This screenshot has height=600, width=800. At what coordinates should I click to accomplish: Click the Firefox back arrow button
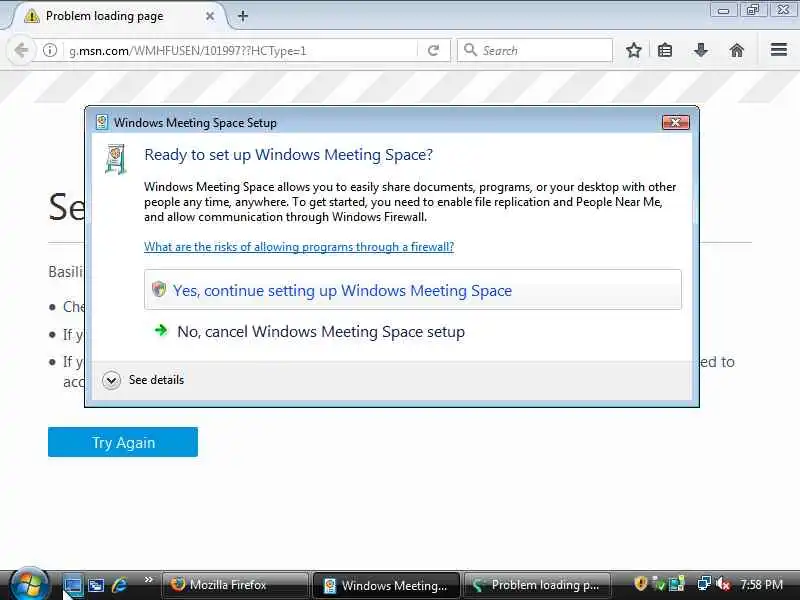click(21, 51)
